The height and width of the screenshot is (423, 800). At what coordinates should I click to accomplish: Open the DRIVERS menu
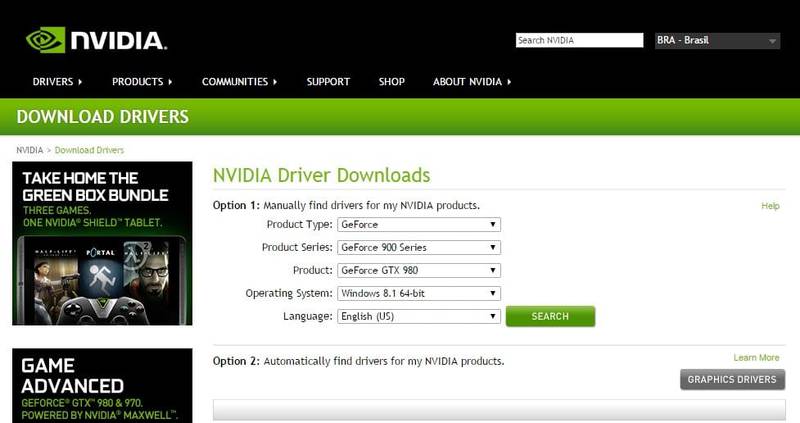57,82
